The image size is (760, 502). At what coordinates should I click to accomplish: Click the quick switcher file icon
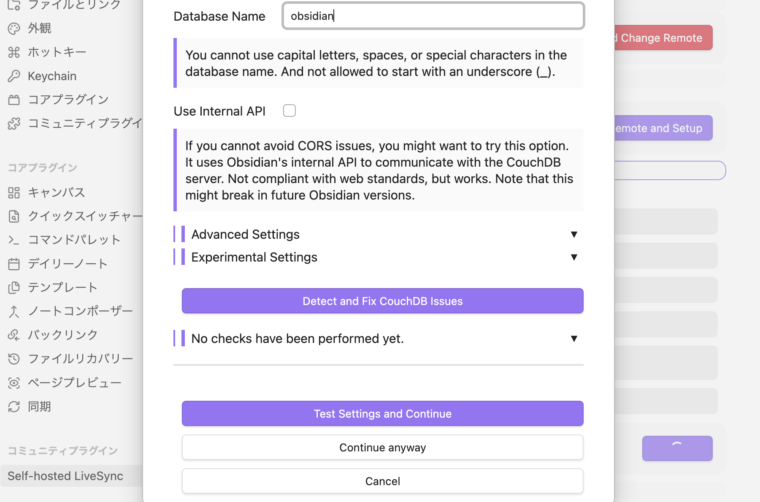point(14,216)
